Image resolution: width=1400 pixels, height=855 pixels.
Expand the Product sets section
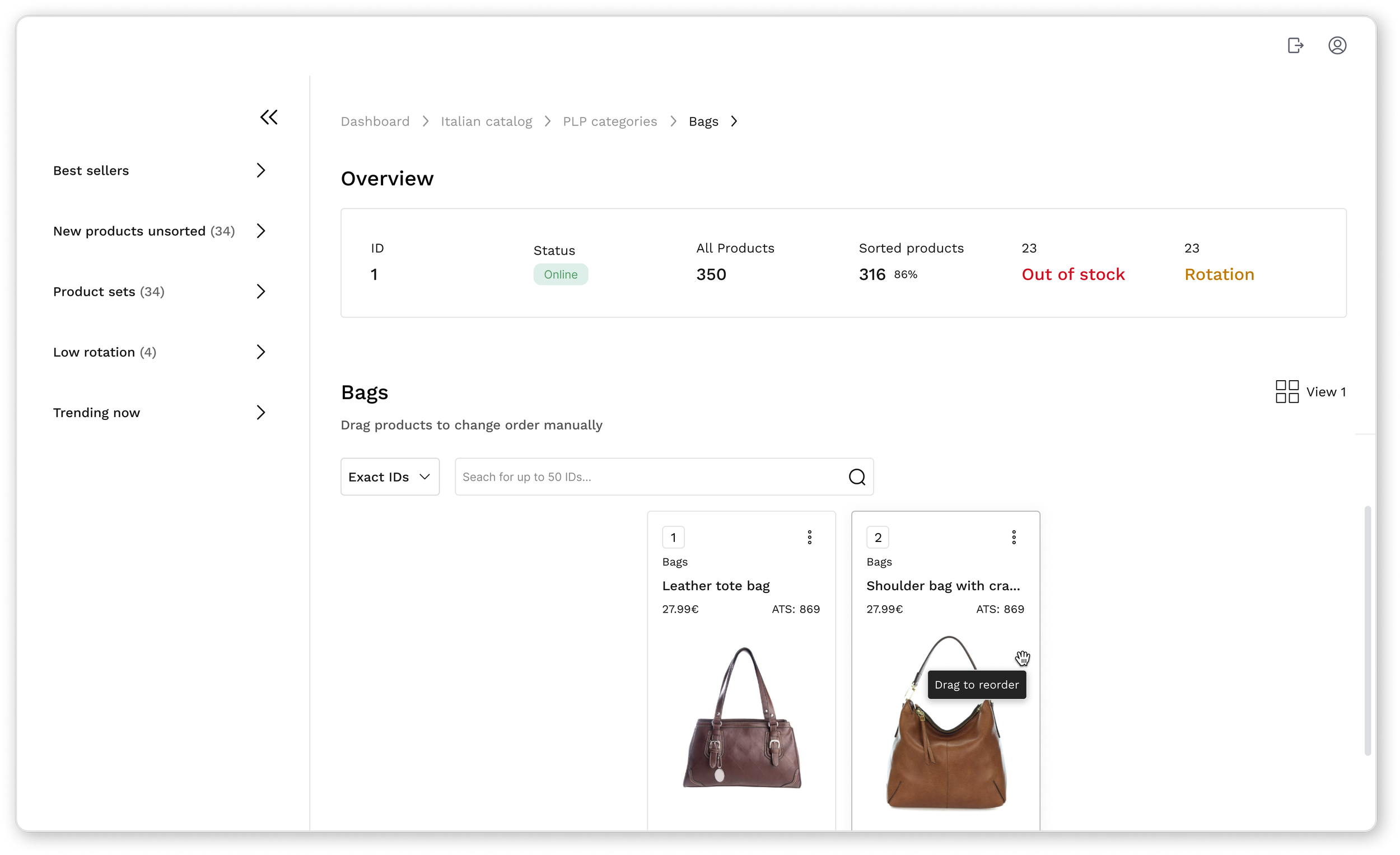[x=261, y=291]
